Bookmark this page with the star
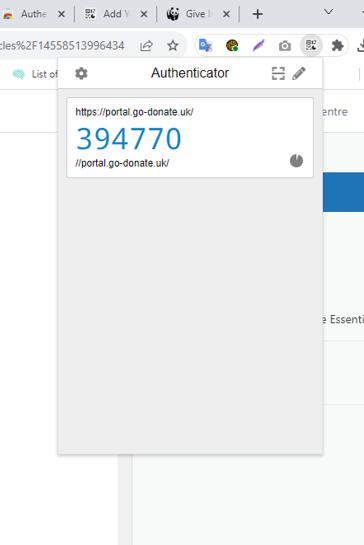 (x=172, y=46)
